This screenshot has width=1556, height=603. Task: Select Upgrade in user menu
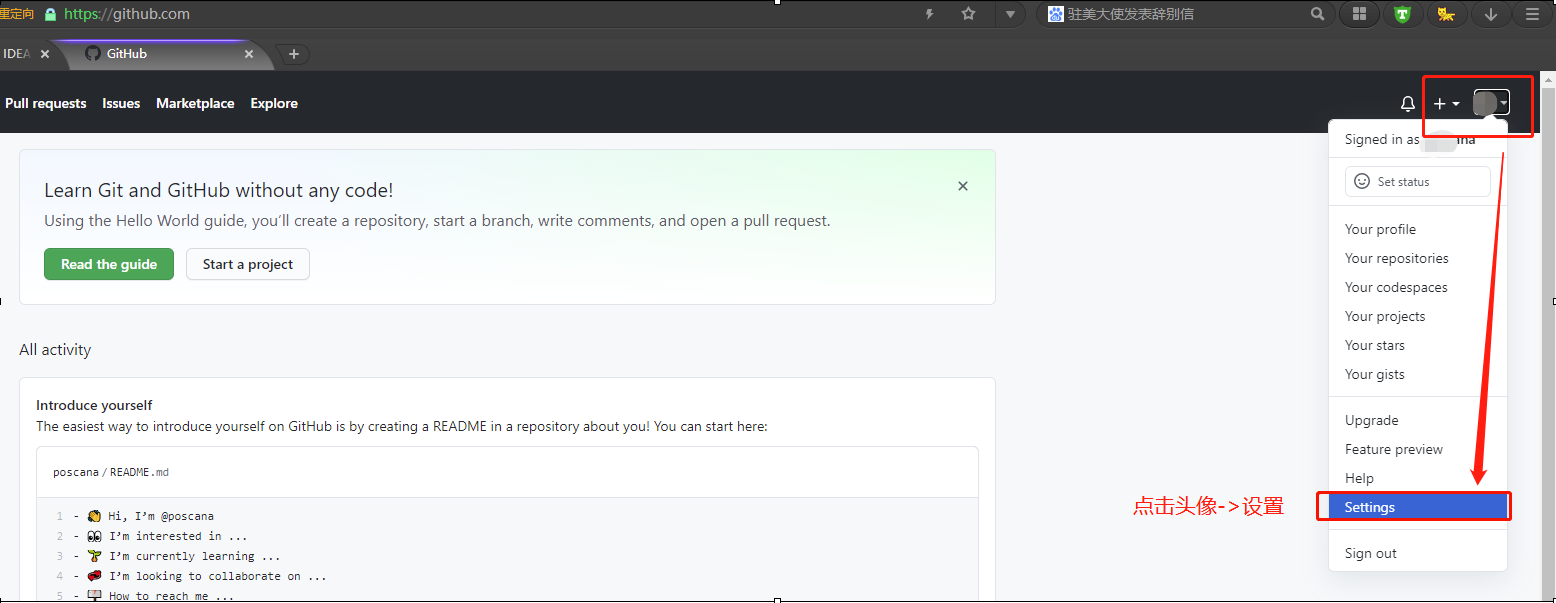click(1418, 420)
